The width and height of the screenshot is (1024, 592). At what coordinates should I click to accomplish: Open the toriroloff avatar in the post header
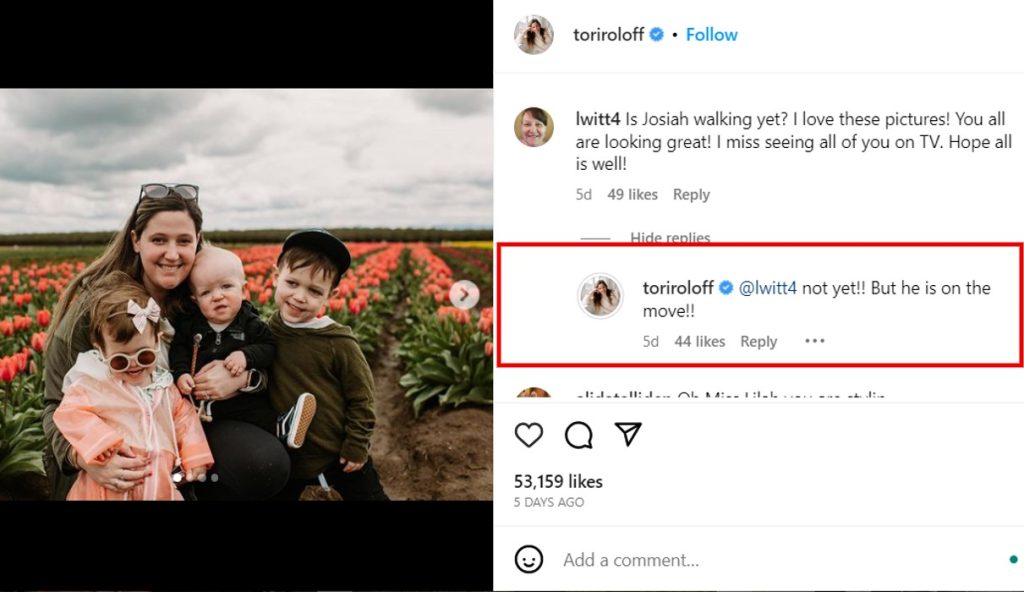click(x=534, y=35)
